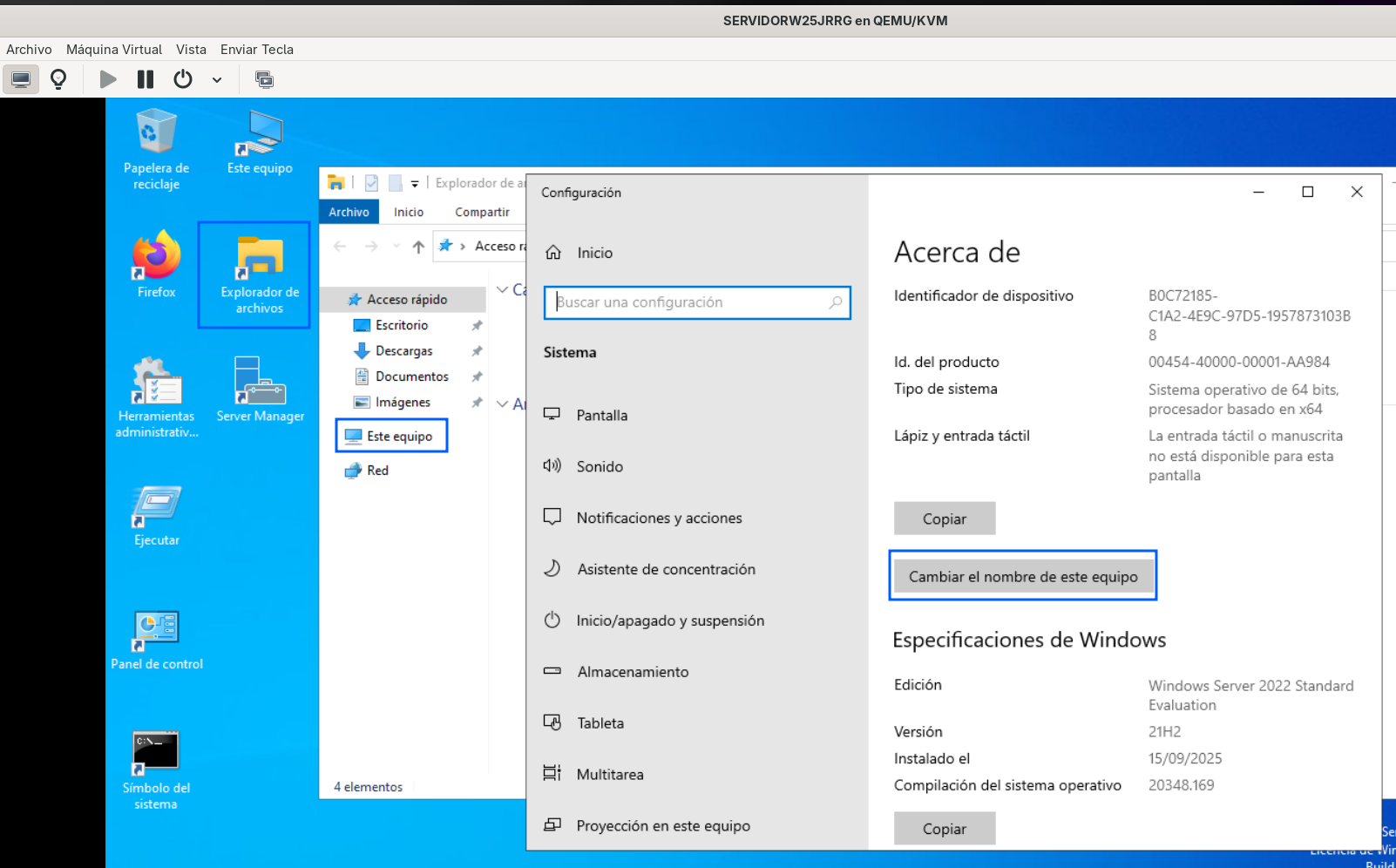
Task: Click the OS build value 20348.169
Action: pyautogui.click(x=1182, y=785)
